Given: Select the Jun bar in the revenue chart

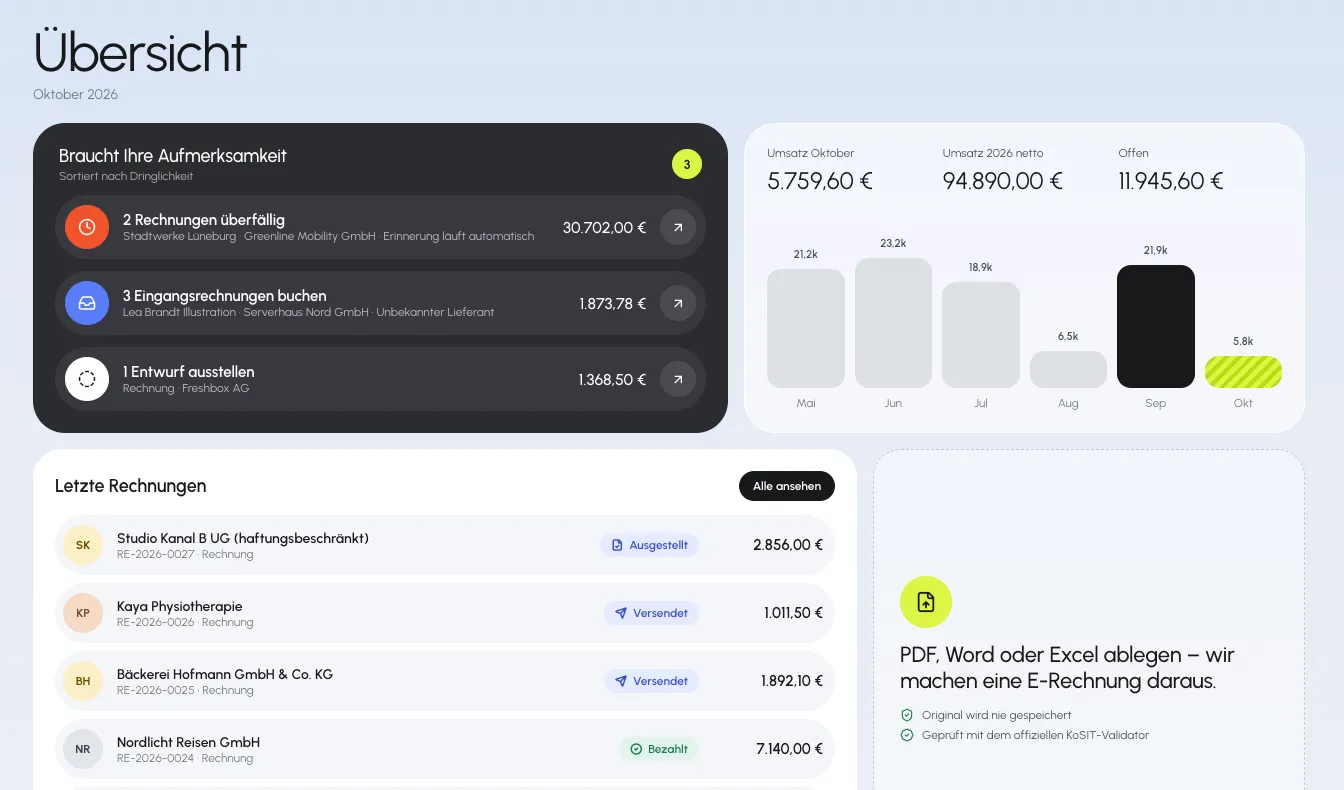Looking at the screenshot, I should point(893,323).
